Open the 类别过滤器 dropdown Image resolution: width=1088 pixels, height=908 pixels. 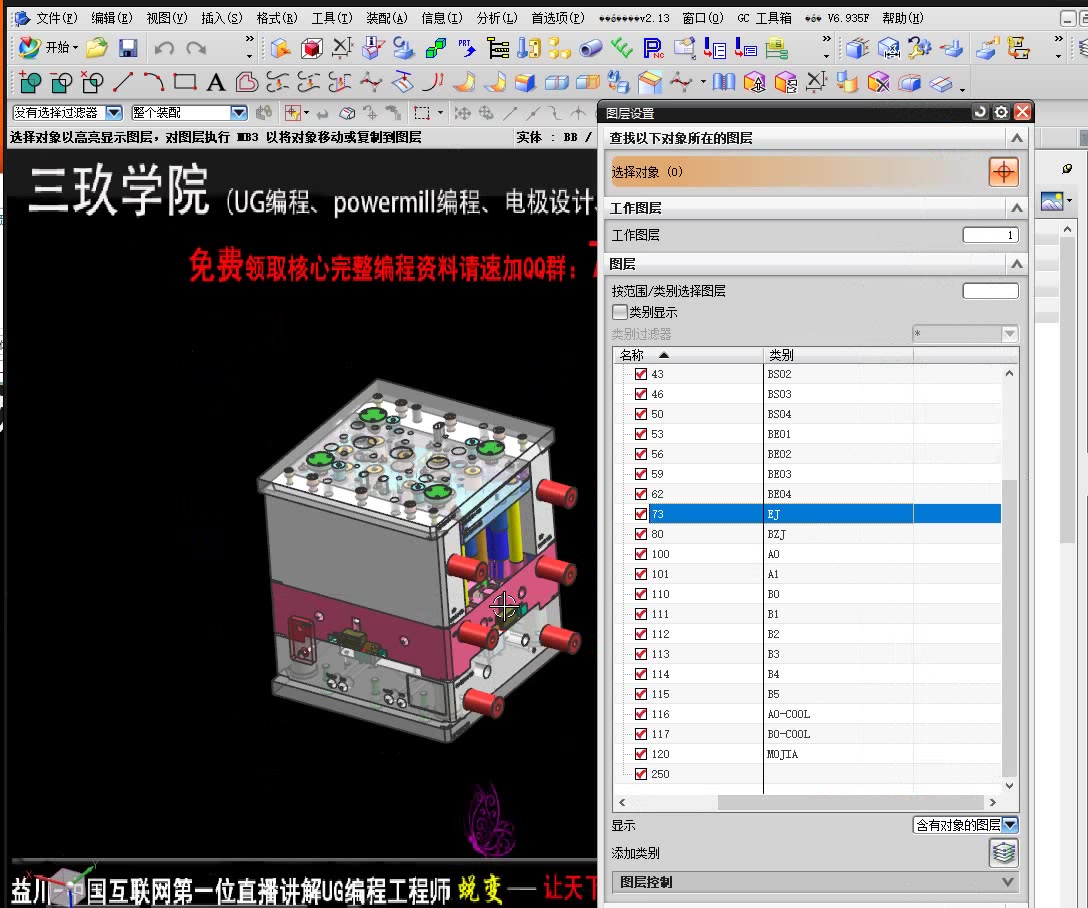pos(1009,333)
